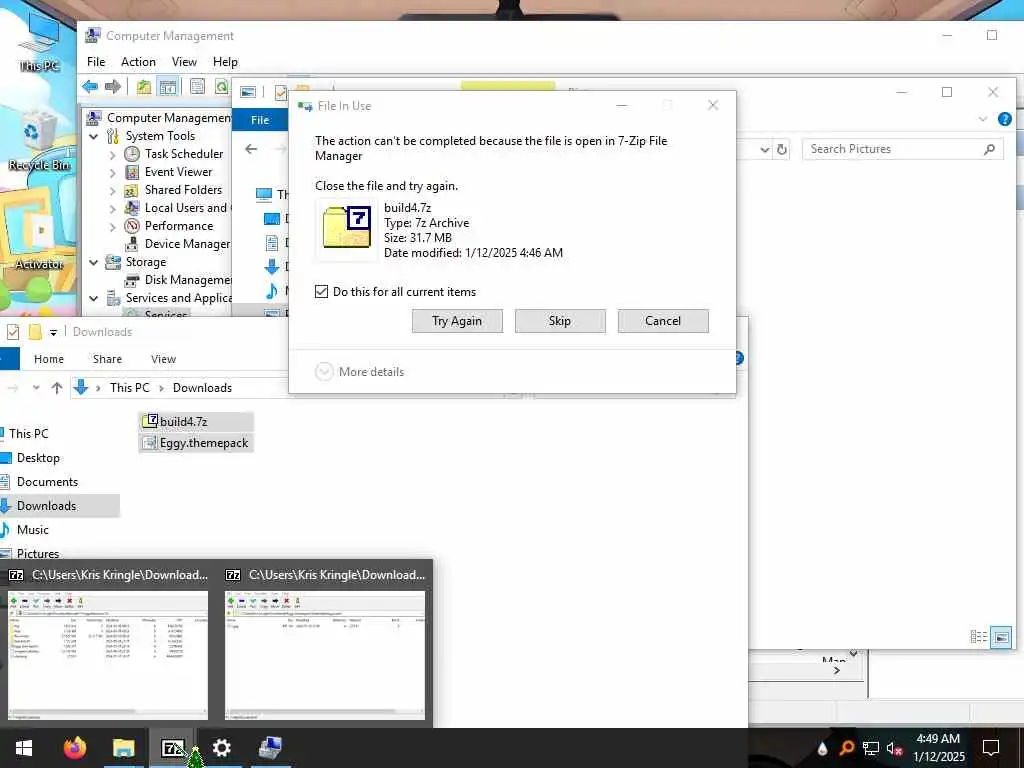Switch to large icons view in Pictures window

click(x=1000, y=636)
